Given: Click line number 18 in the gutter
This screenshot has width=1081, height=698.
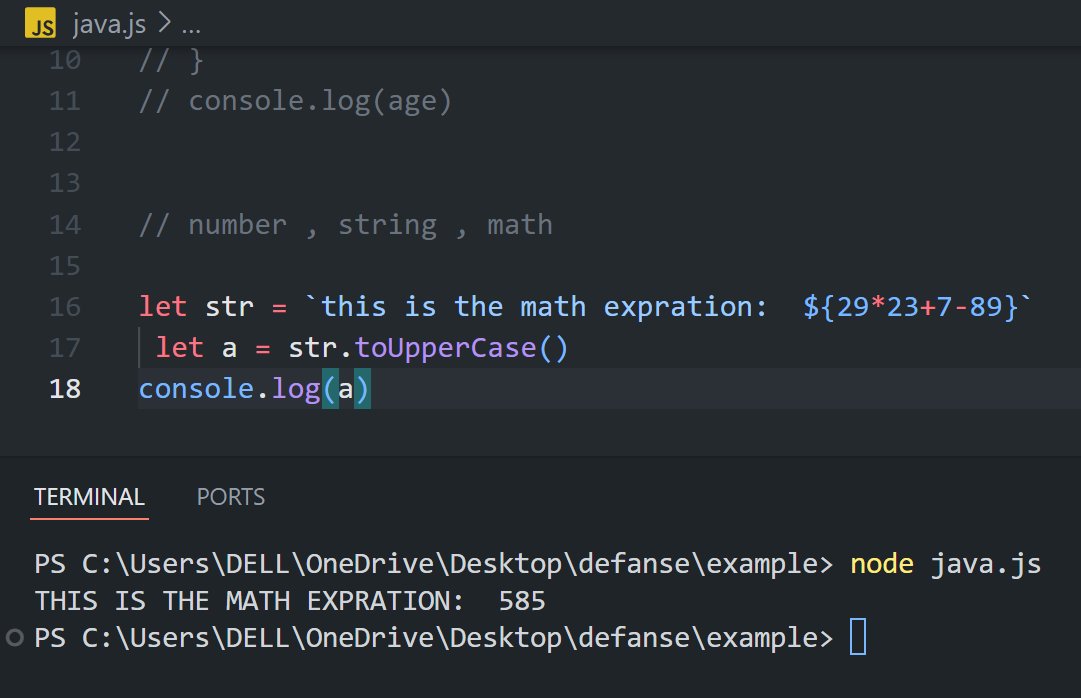Looking at the screenshot, I should pos(65,389).
